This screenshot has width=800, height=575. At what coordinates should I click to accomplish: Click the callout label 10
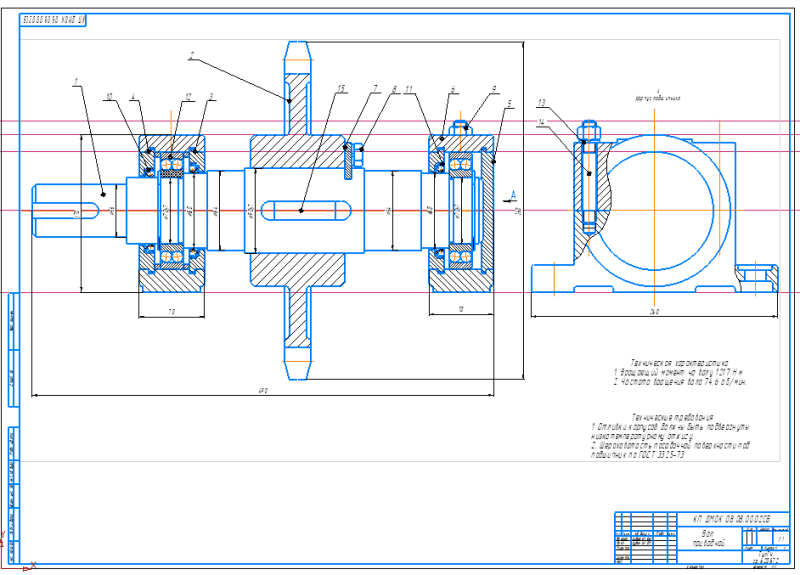point(109,96)
